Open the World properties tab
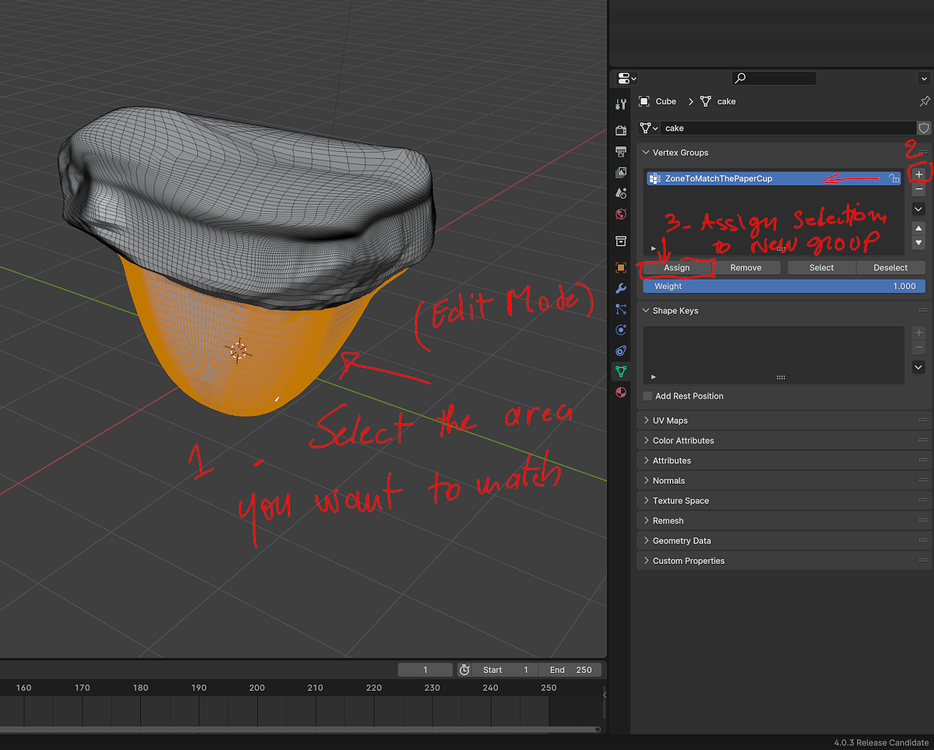934x750 pixels. (621, 214)
